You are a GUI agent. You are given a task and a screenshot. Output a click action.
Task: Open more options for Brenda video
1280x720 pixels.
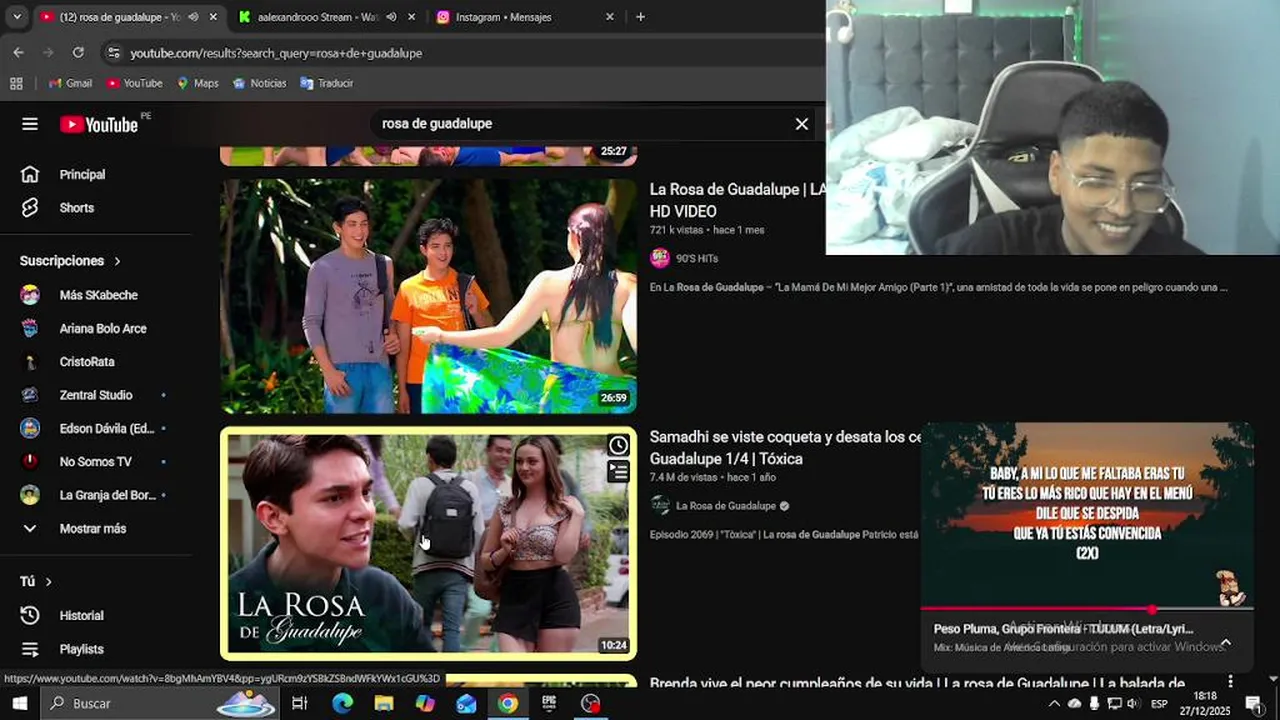coord(1231,683)
